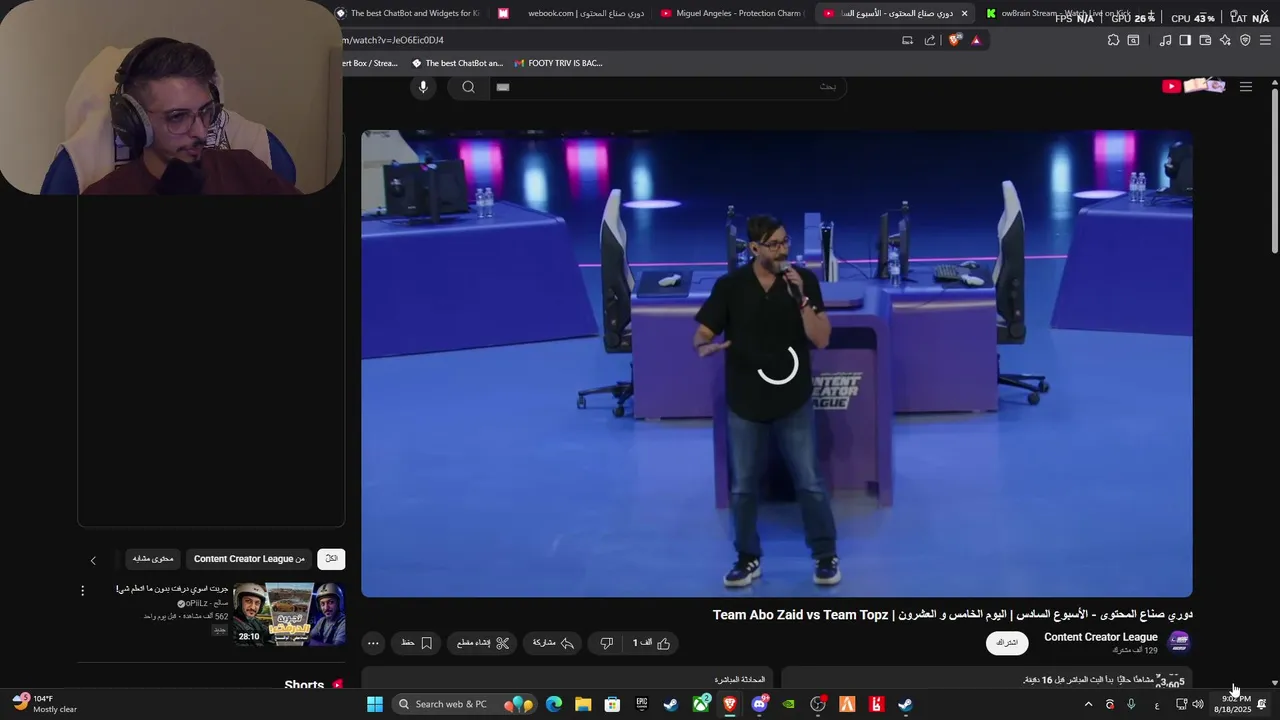Open 'The best ChatBot an...' bookmark
The height and width of the screenshot is (720, 1280).
click(x=458, y=63)
